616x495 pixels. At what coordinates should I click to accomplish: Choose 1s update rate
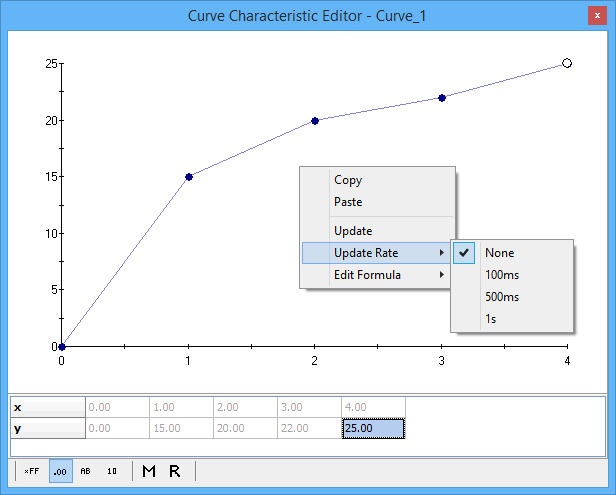(x=492, y=319)
